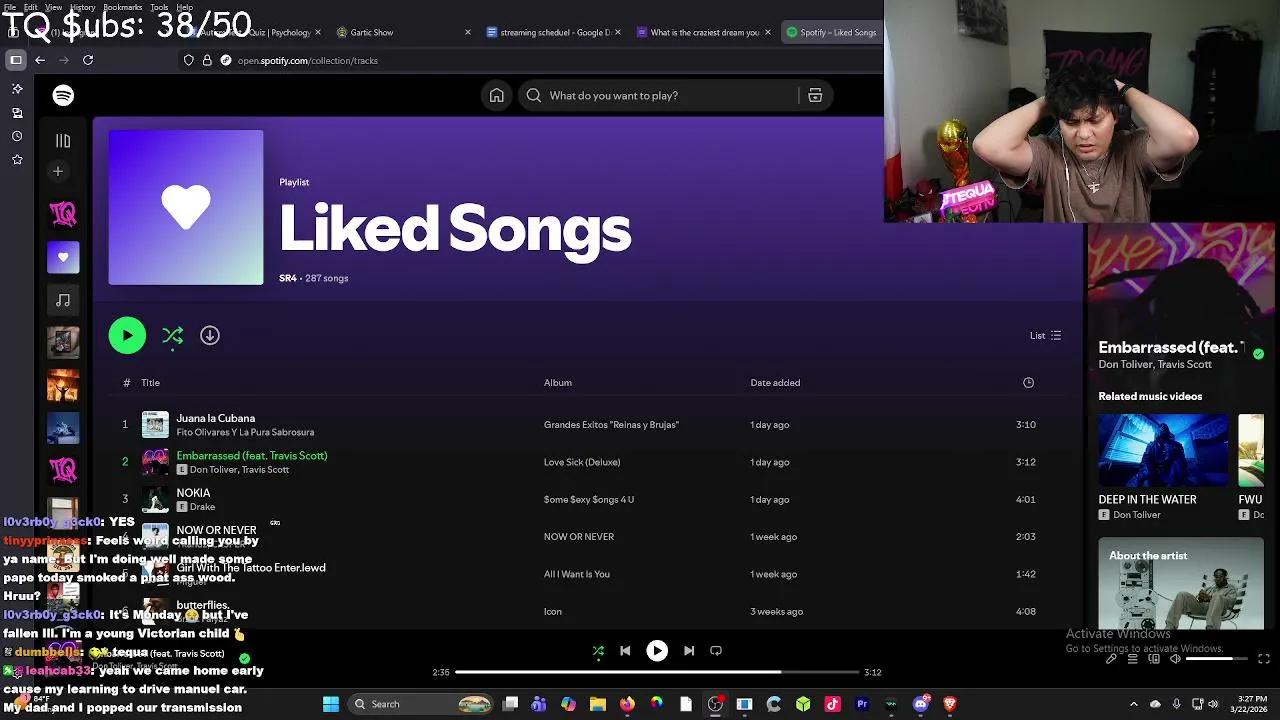
Task: Switch to What is the craziest dream tab
Action: coord(703,32)
